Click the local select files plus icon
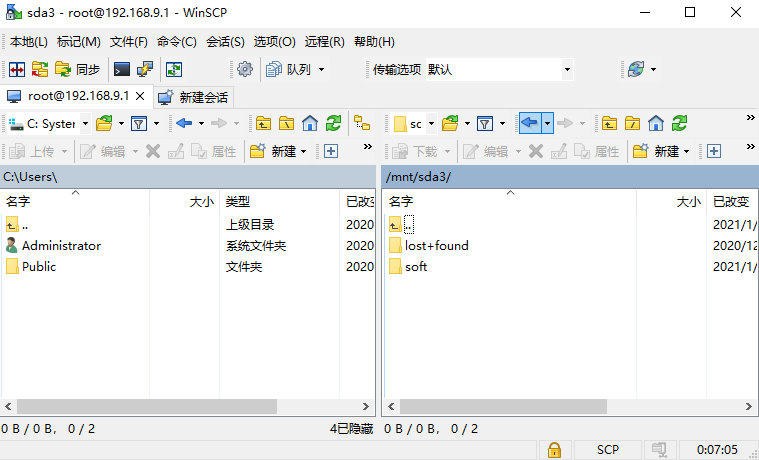This screenshot has width=759, height=460. (331, 152)
